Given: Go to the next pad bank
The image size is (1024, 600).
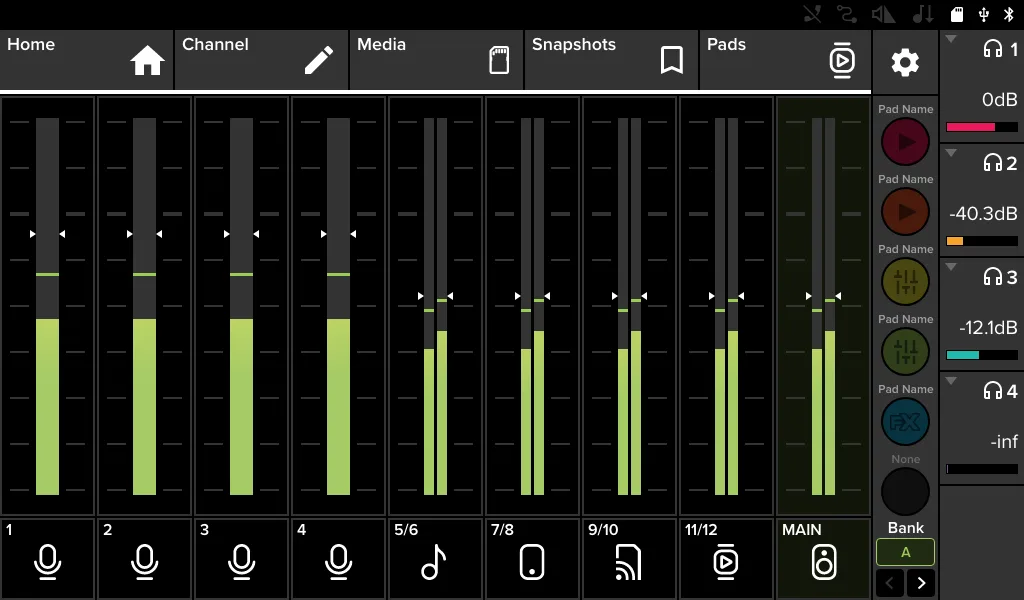Looking at the screenshot, I should [921, 582].
